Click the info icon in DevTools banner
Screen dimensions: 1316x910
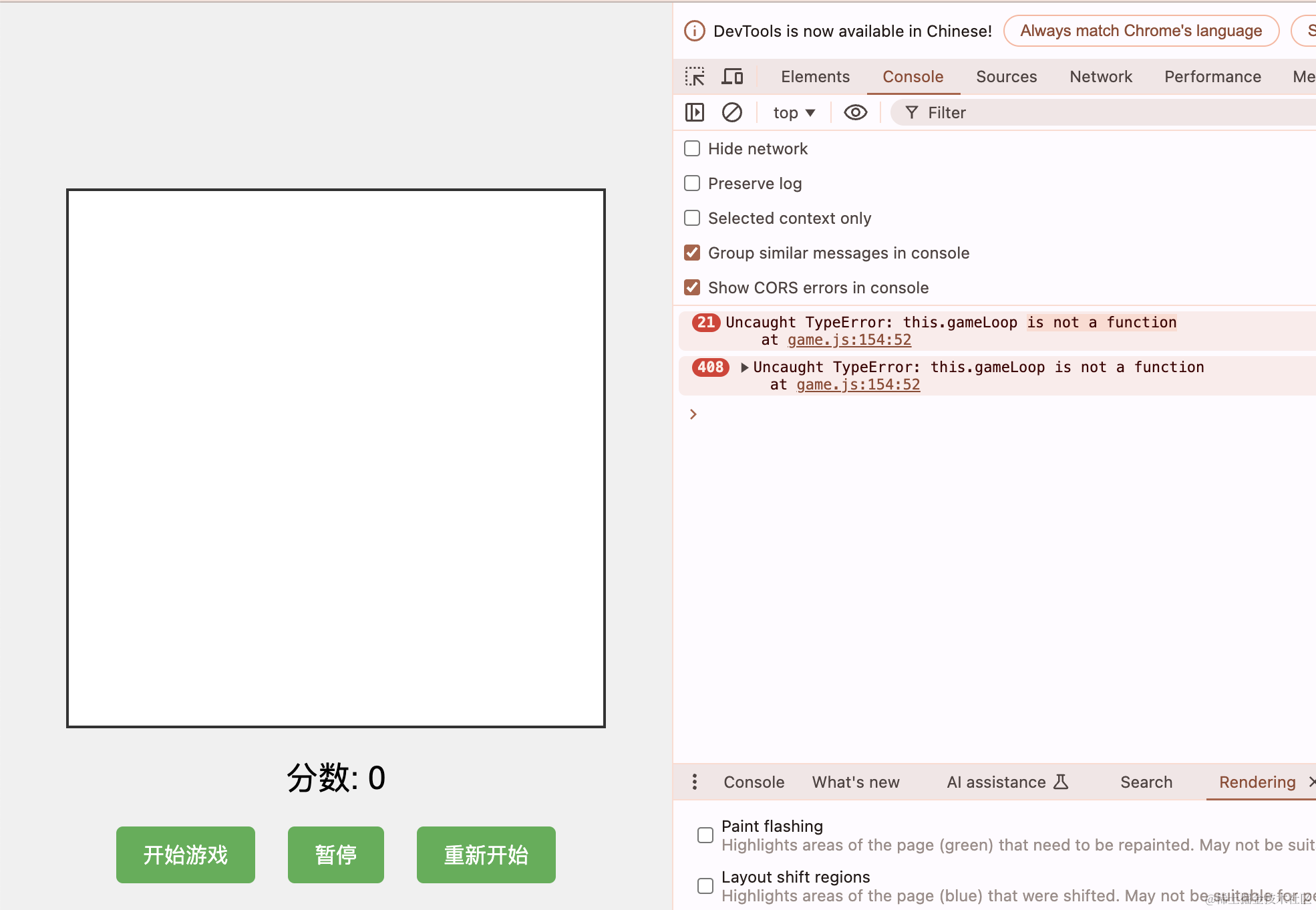(695, 31)
